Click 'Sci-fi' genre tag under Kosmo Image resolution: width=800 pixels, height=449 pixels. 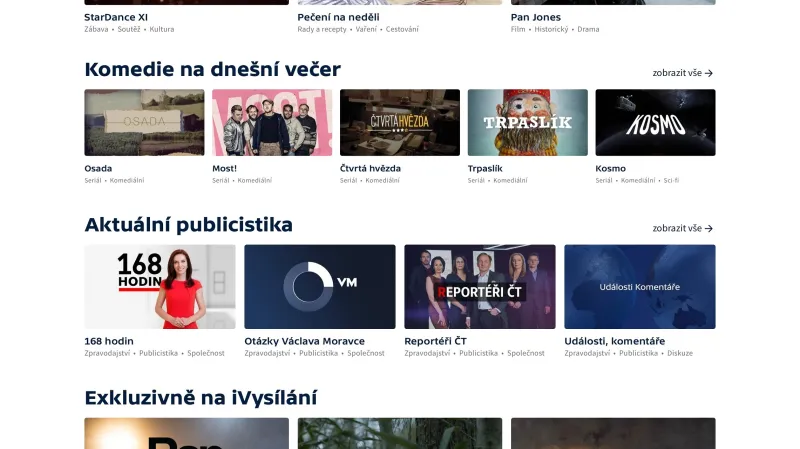pyautogui.click(x=671, y=181)
